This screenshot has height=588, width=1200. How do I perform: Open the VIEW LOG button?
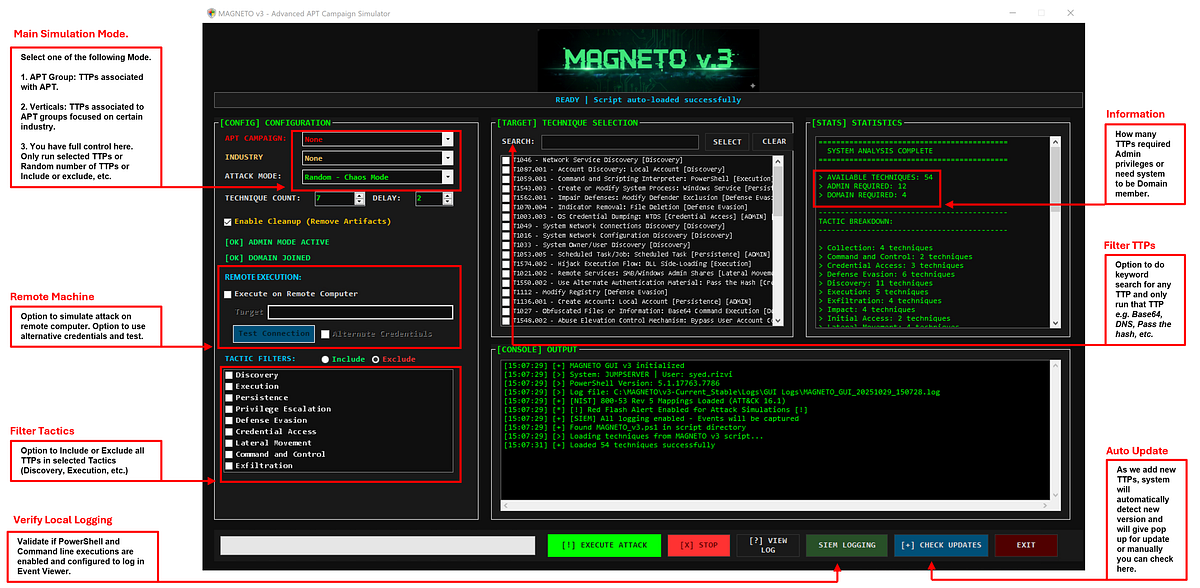point(768,545)
